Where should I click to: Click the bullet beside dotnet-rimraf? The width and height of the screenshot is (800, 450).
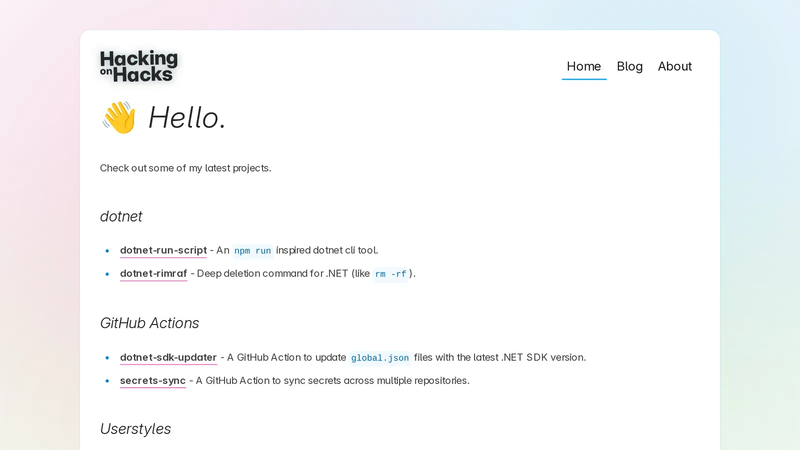pos(107,274)
